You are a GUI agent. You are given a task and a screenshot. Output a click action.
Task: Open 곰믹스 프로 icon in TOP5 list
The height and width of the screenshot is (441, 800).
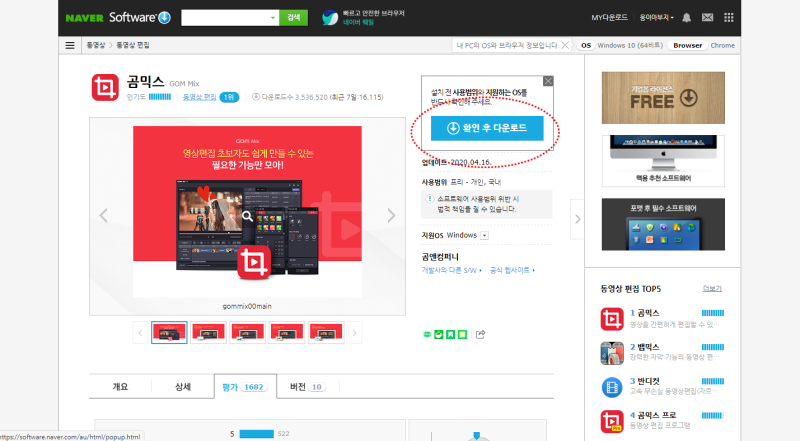point(612,422)
